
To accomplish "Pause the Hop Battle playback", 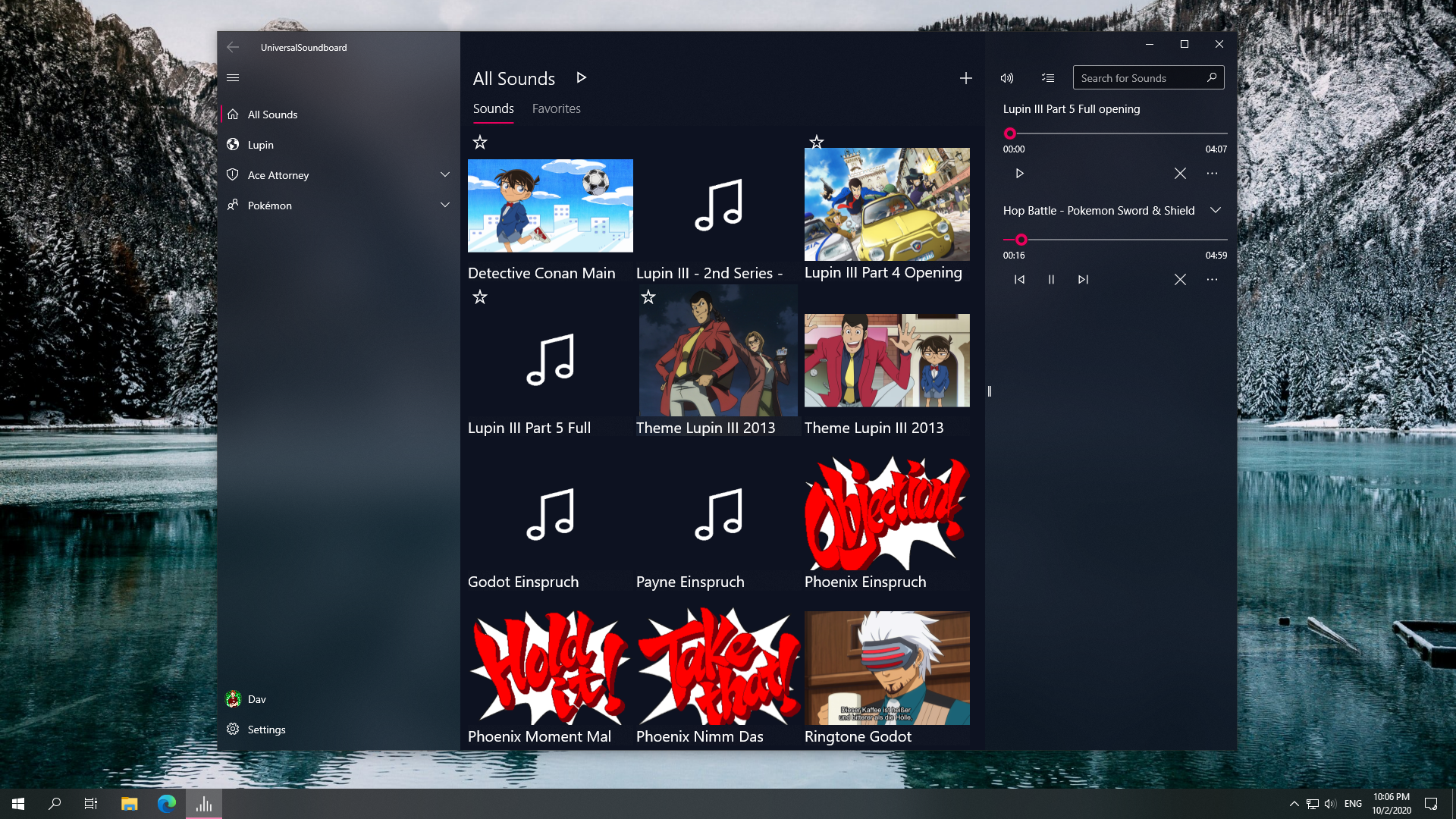I will coord(1051,280).
